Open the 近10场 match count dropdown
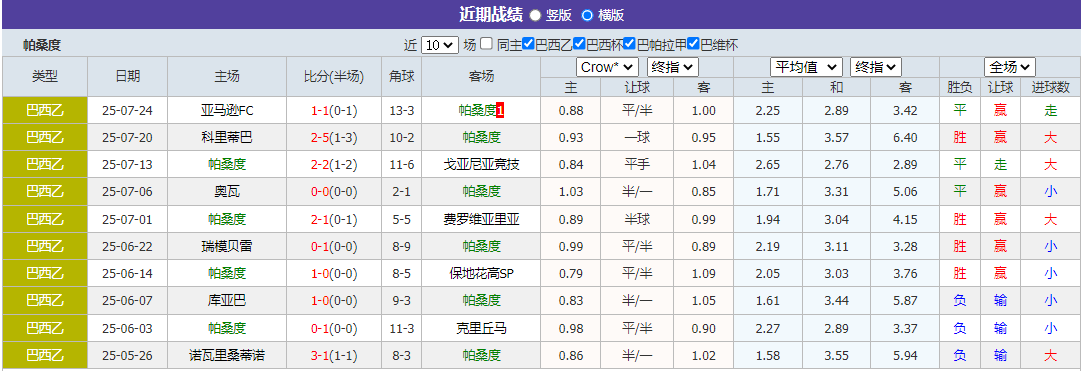 [440, 45]
